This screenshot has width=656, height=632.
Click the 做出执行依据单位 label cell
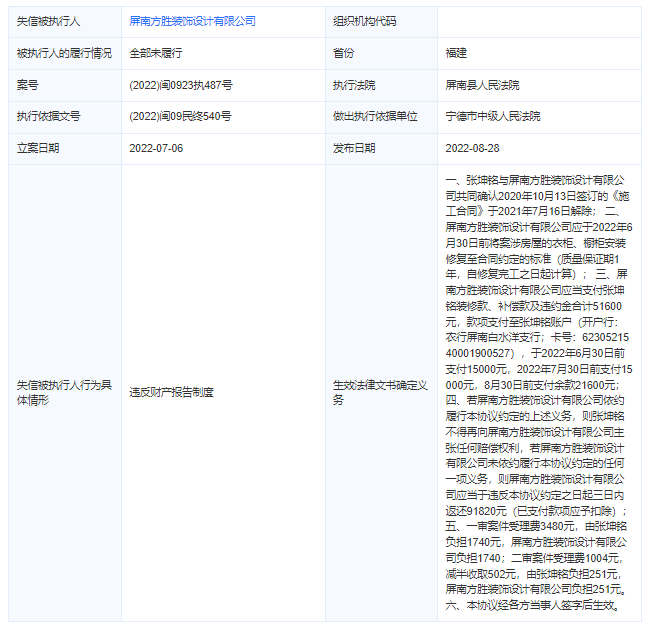(x=375, y=116)
